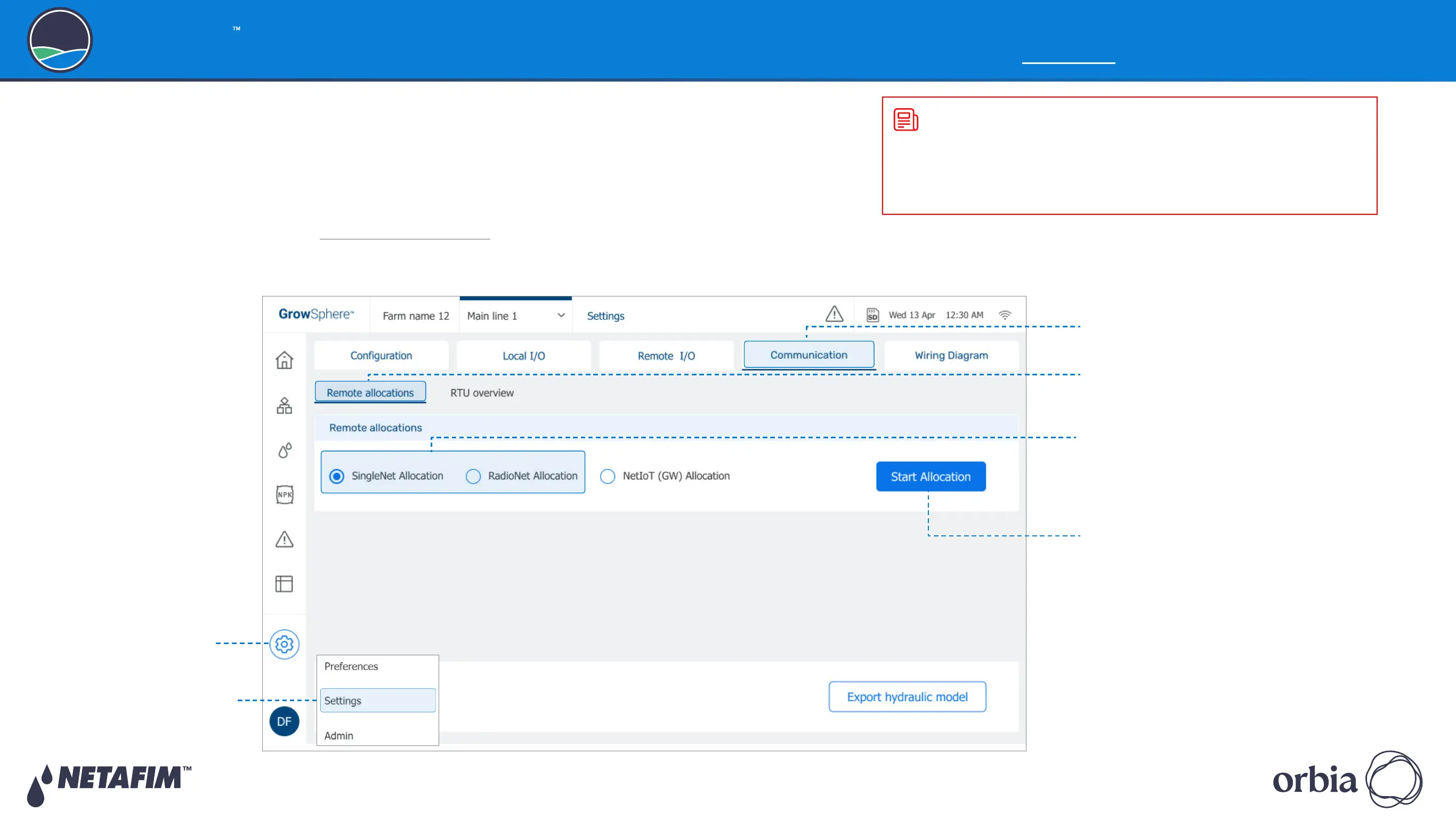Select NetIoT (GW) Allocation option
The width and height of the screenshot is (1456, 819).
(x=608, y=476)
